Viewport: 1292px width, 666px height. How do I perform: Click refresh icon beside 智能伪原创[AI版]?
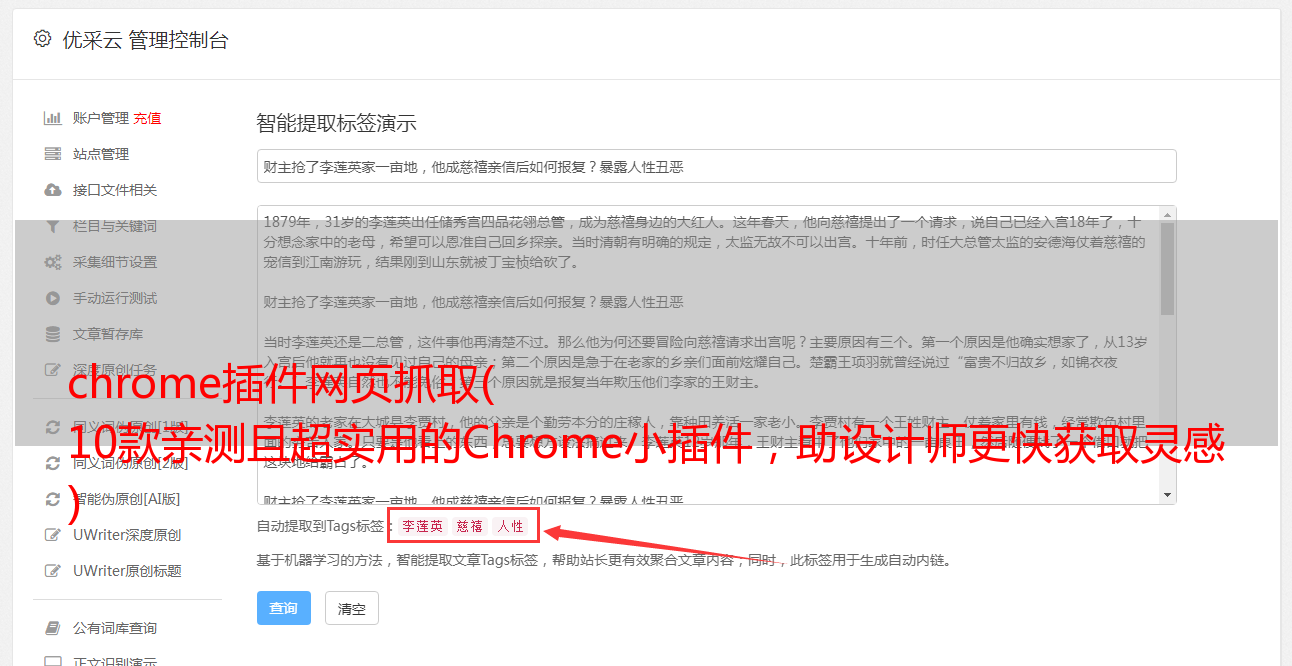pyautogui.click(x=53, y=499)
